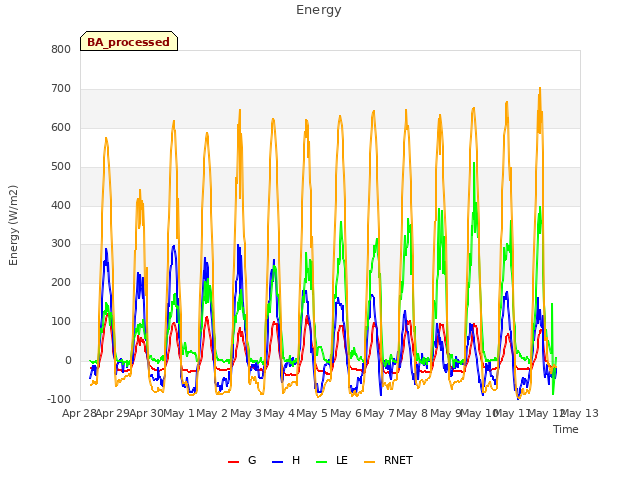
Task: Click the tallest RNET peak near May 12
Action: (540, 88)
